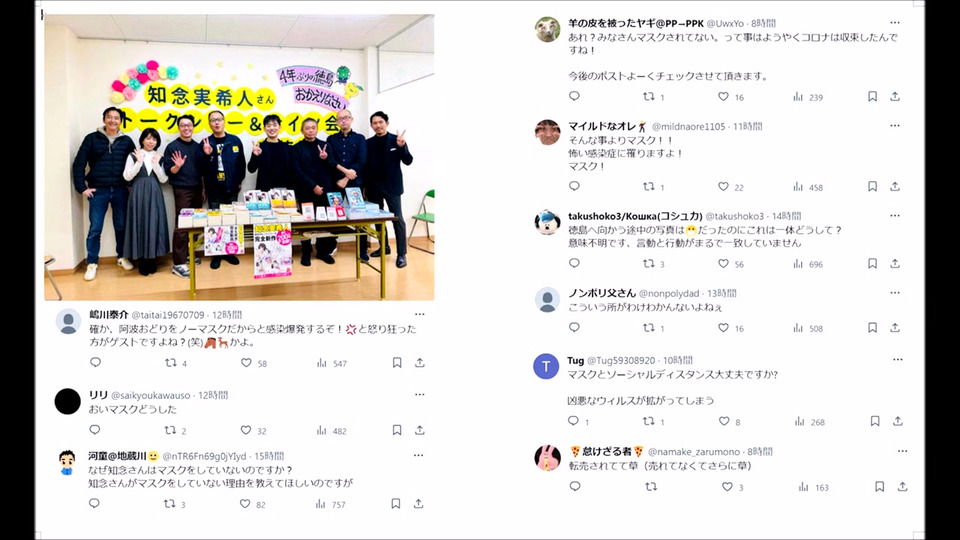
Task: Reply to 河童@地蔵川's tweet
Action: click(x=94, y=503)
